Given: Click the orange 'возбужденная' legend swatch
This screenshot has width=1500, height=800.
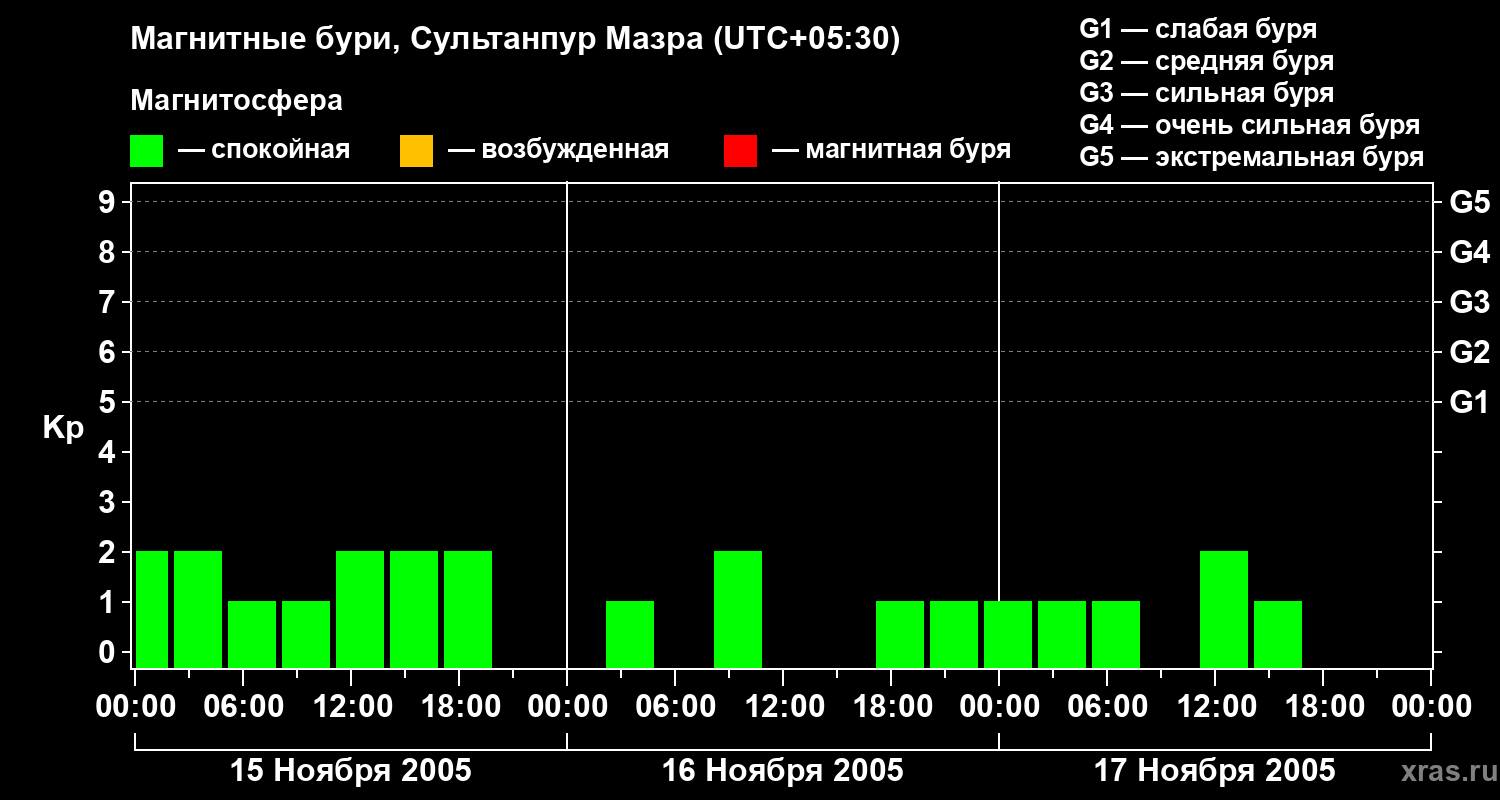Looking at the screenshot, I should click(416, 151).
